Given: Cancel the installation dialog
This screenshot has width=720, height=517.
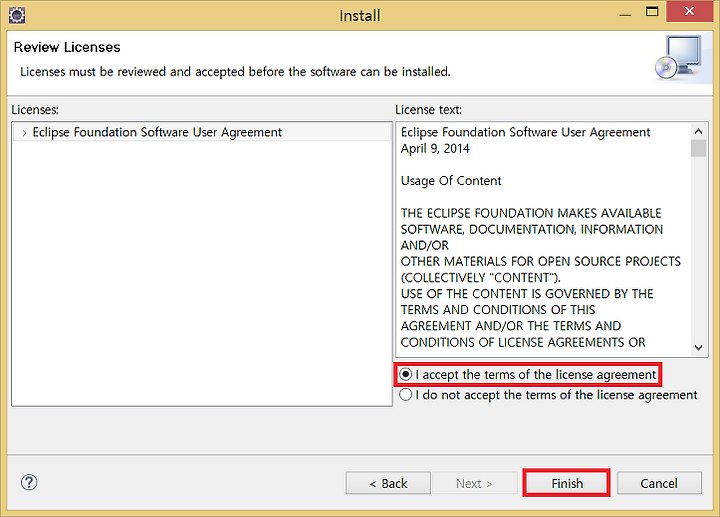Looking at the screenshot, I should [x=659, y=483].
